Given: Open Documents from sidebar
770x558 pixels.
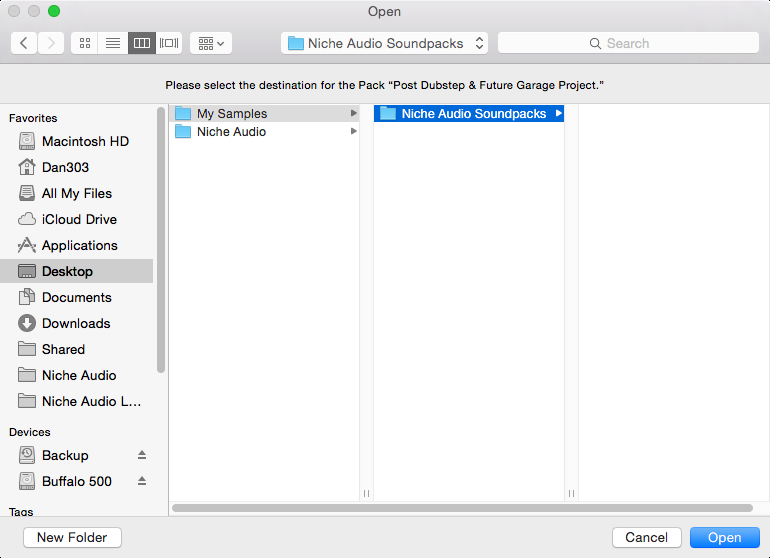Looking at the screenshot, I should click(77, 298).
